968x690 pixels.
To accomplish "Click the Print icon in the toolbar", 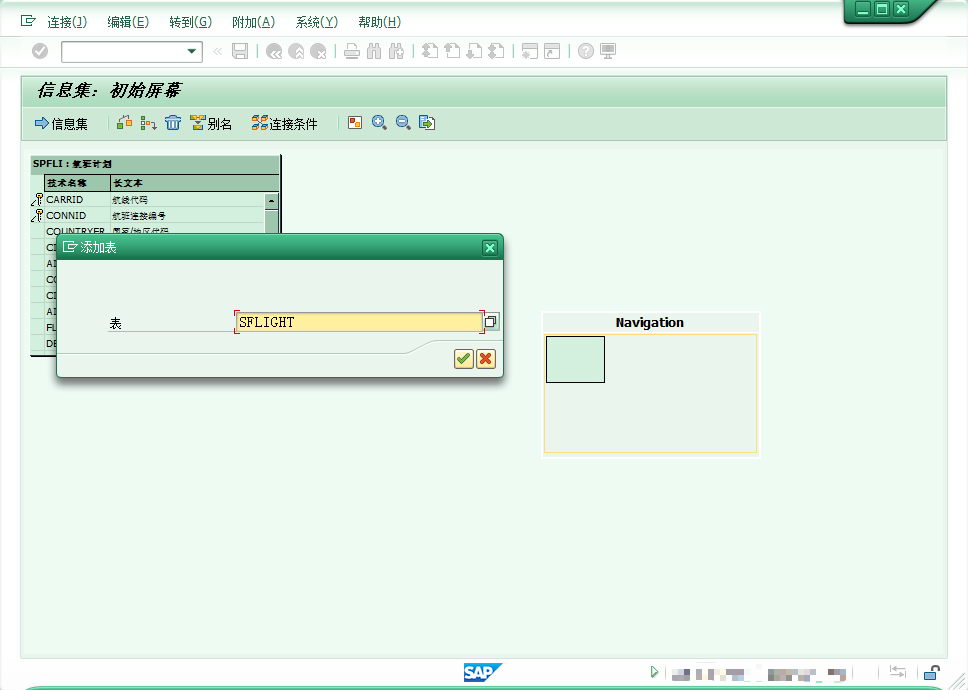I will (x=352, y=51).
